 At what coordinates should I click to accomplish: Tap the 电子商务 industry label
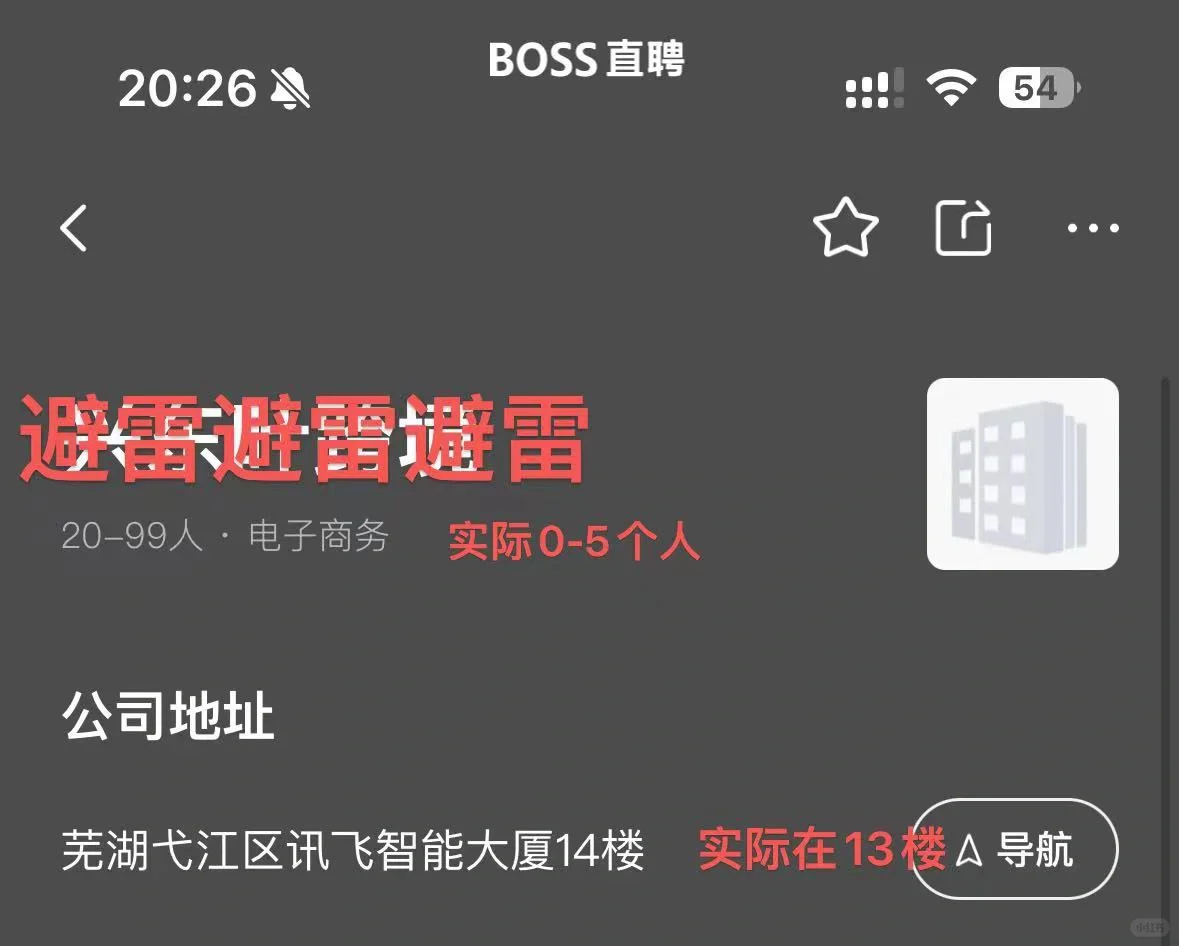[318, 536]
